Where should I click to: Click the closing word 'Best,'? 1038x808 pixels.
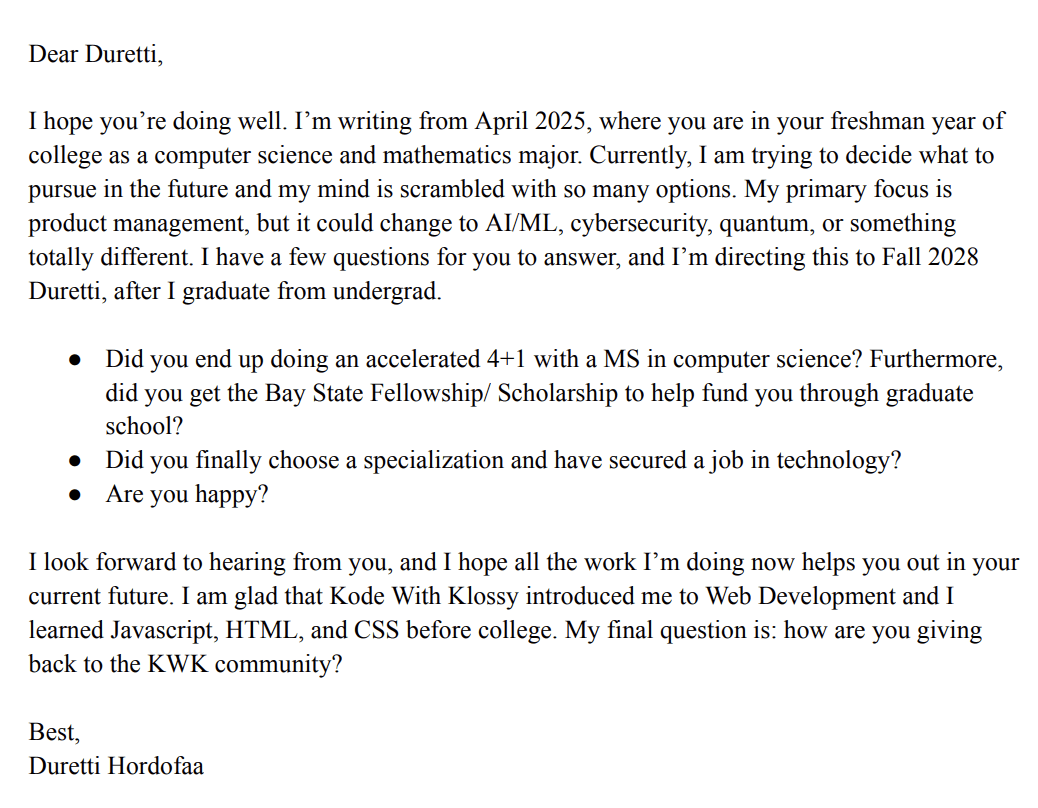pos(54,732)
